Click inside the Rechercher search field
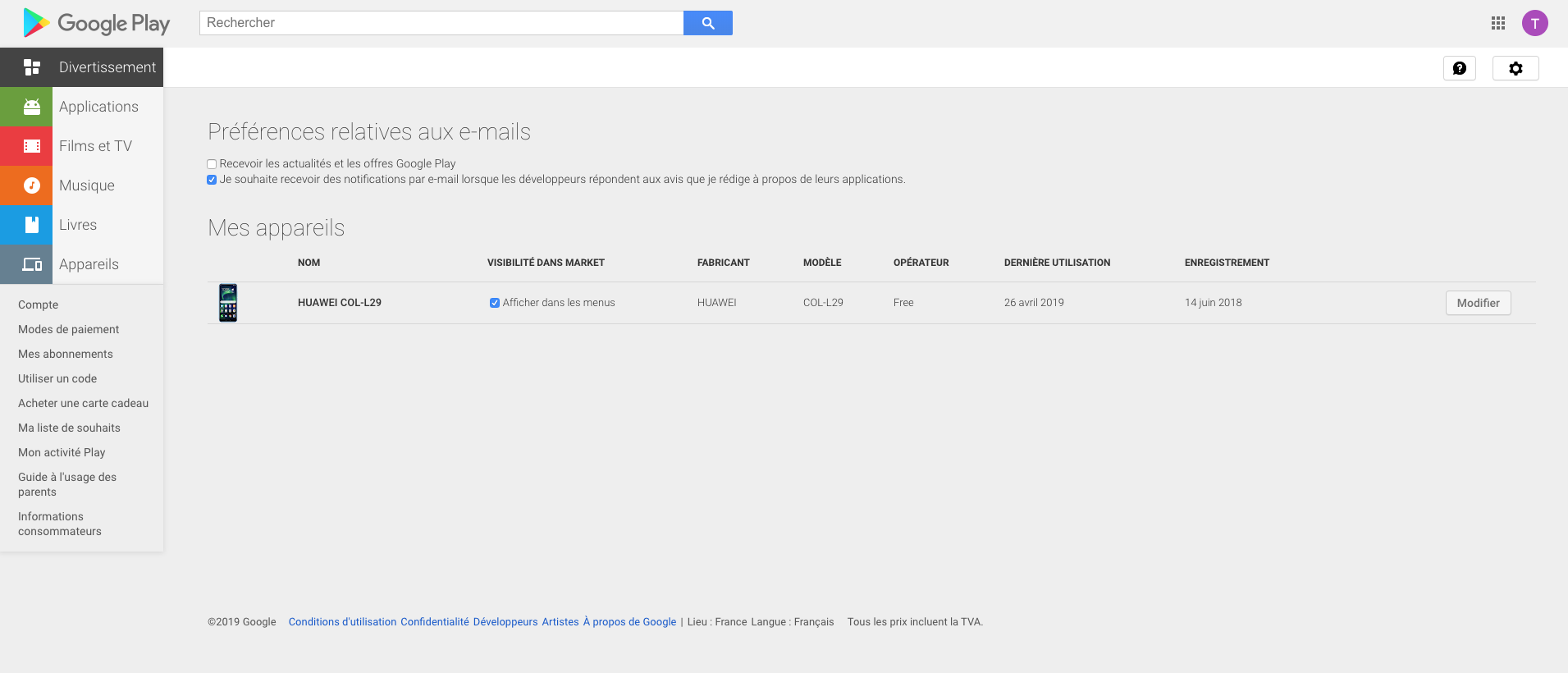The width and height of the screenshot is (1568, 673). click(441, 23)
